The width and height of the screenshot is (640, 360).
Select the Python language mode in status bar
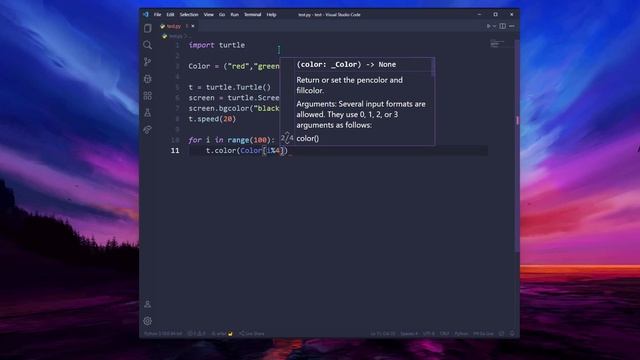coord(461,333)
